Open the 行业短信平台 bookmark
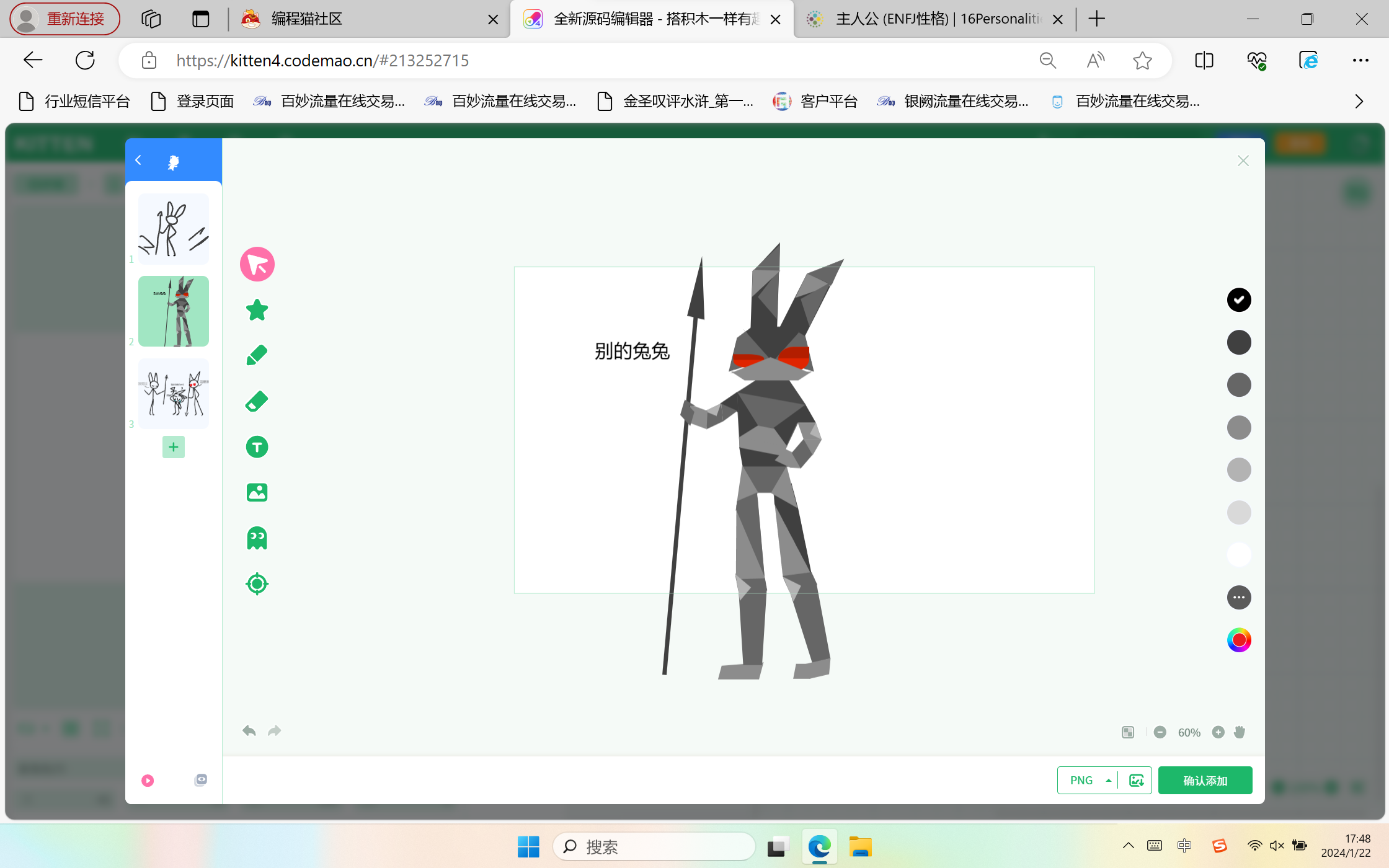 [x=75, y=101]
